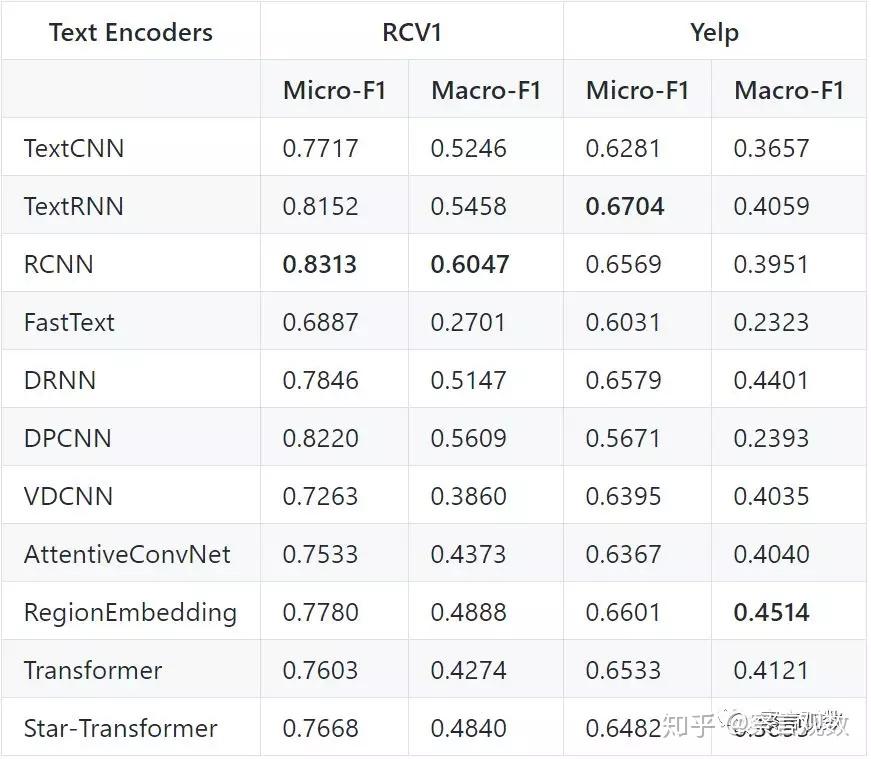Screen dimensions: 871x759
Task: Select the AttentiveConvNet row label
Action: (x=127, y=555)
